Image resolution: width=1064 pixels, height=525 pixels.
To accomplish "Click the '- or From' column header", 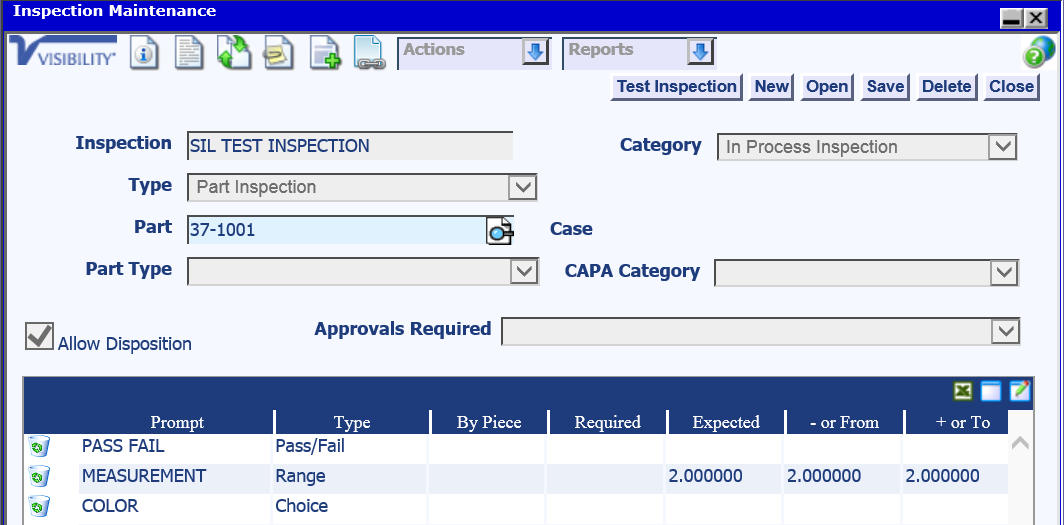I will pyautogui.click(x=844, y=423).
